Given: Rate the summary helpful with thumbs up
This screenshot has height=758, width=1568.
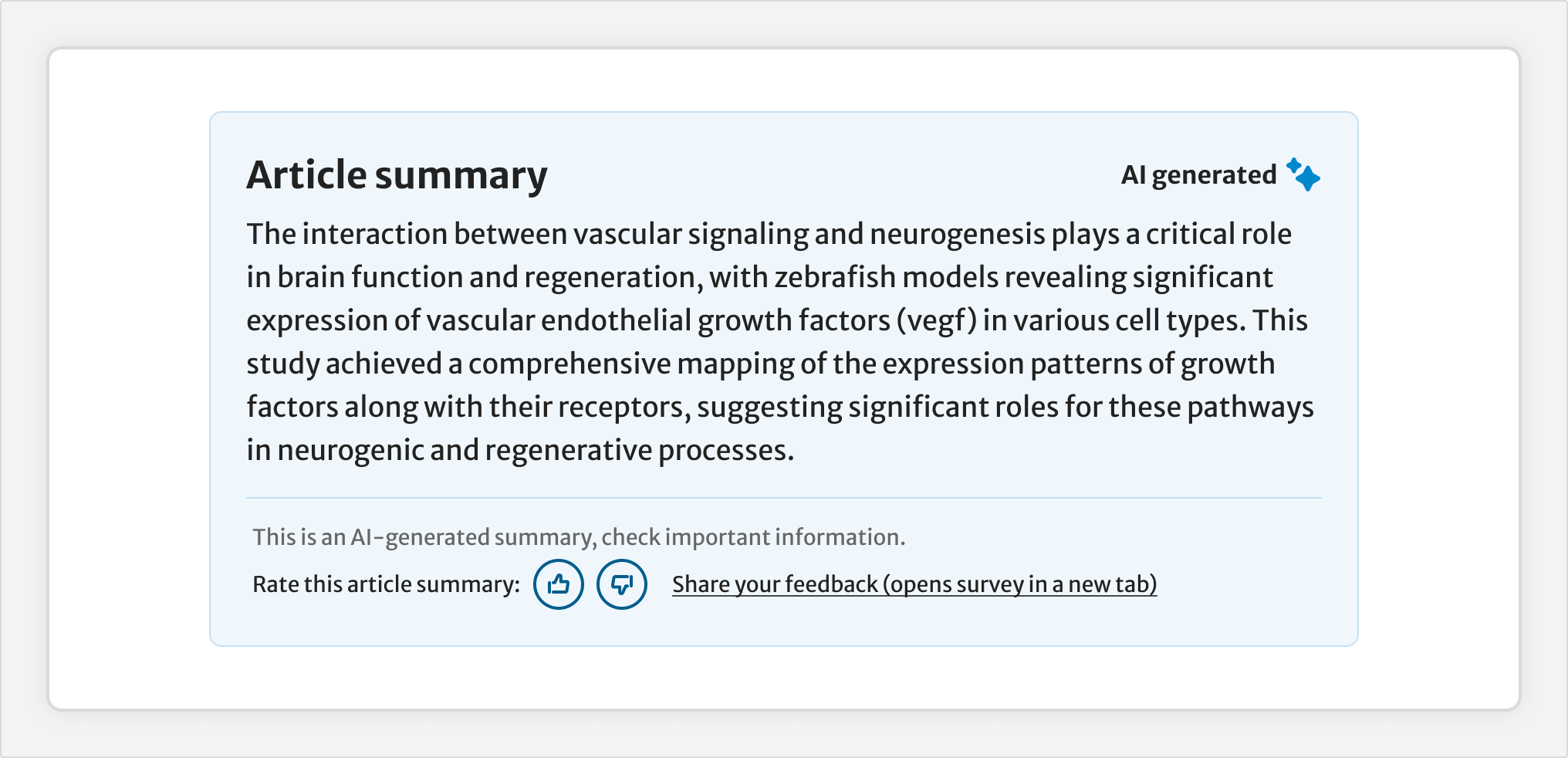Looking at the screenshot, I should coord(559,584).
